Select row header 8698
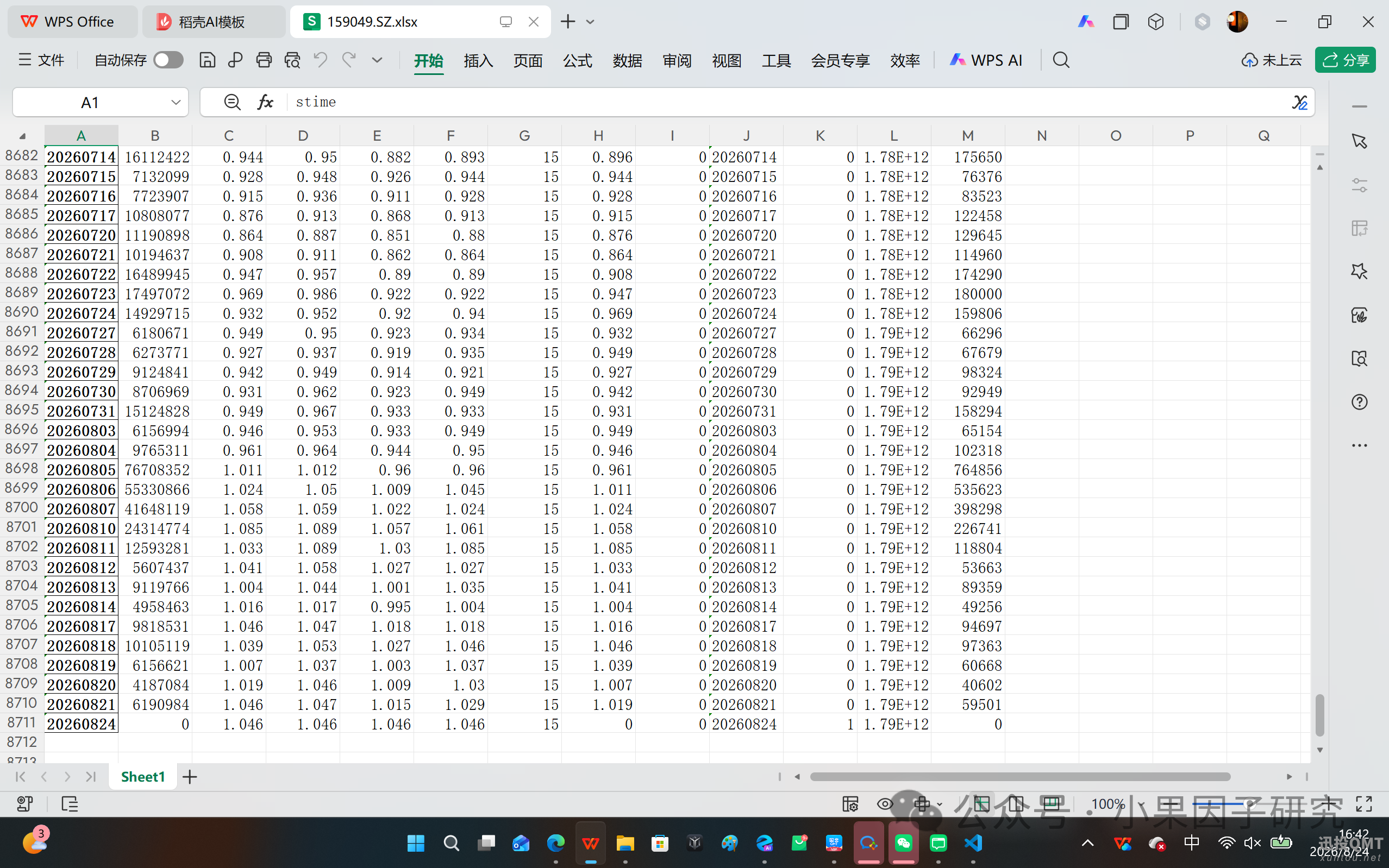 [x=22, y=469]
